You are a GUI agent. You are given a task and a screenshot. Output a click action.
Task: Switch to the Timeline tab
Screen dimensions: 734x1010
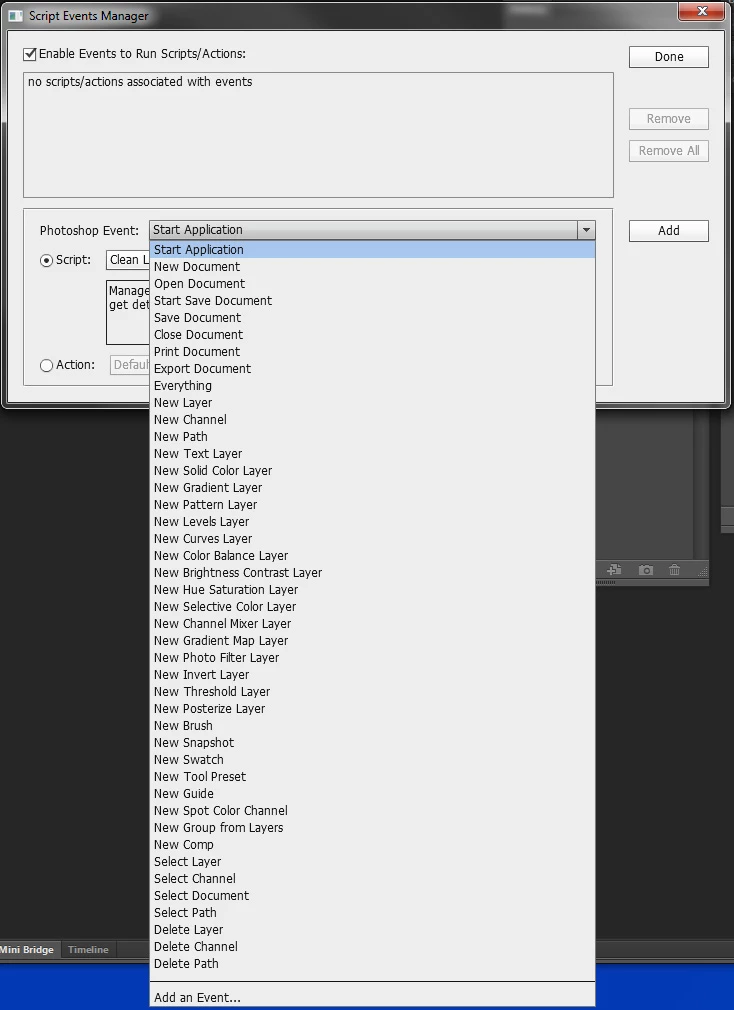88,949
